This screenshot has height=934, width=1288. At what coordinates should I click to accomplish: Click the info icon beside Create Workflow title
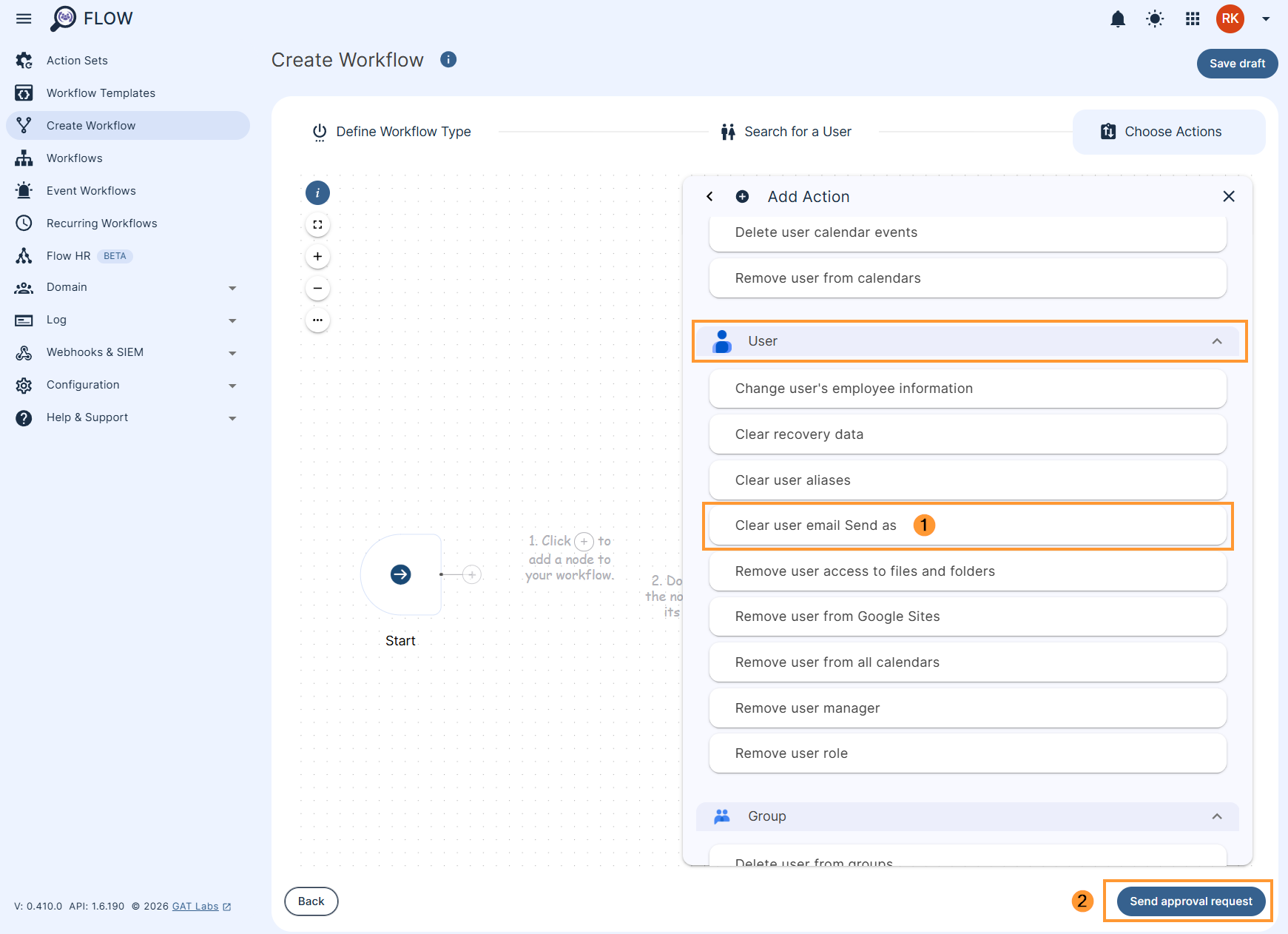point(448,59)
